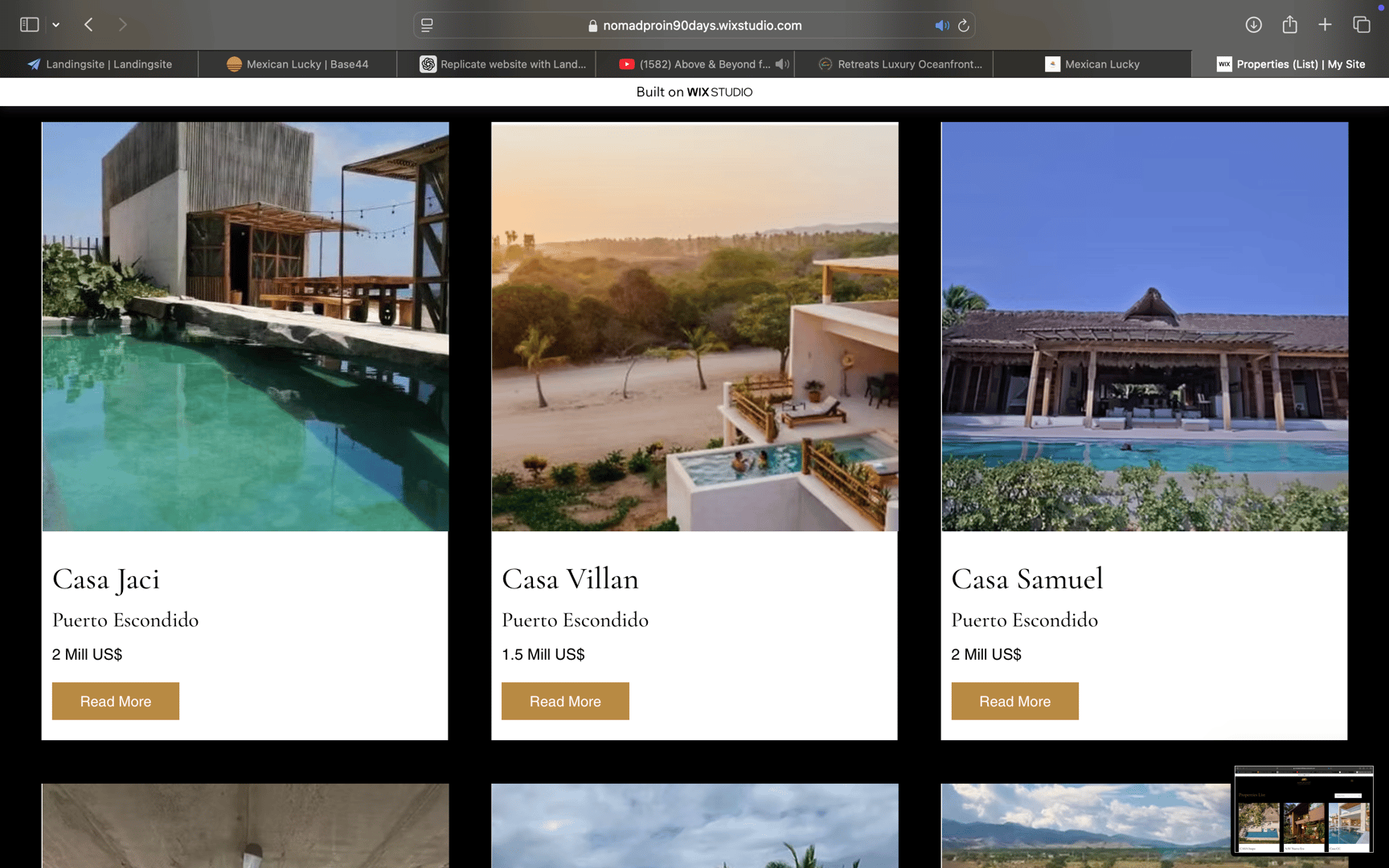This screenshot has height=868, width=1389.
Task: Open the Share menu
Action: point(1289,25)
